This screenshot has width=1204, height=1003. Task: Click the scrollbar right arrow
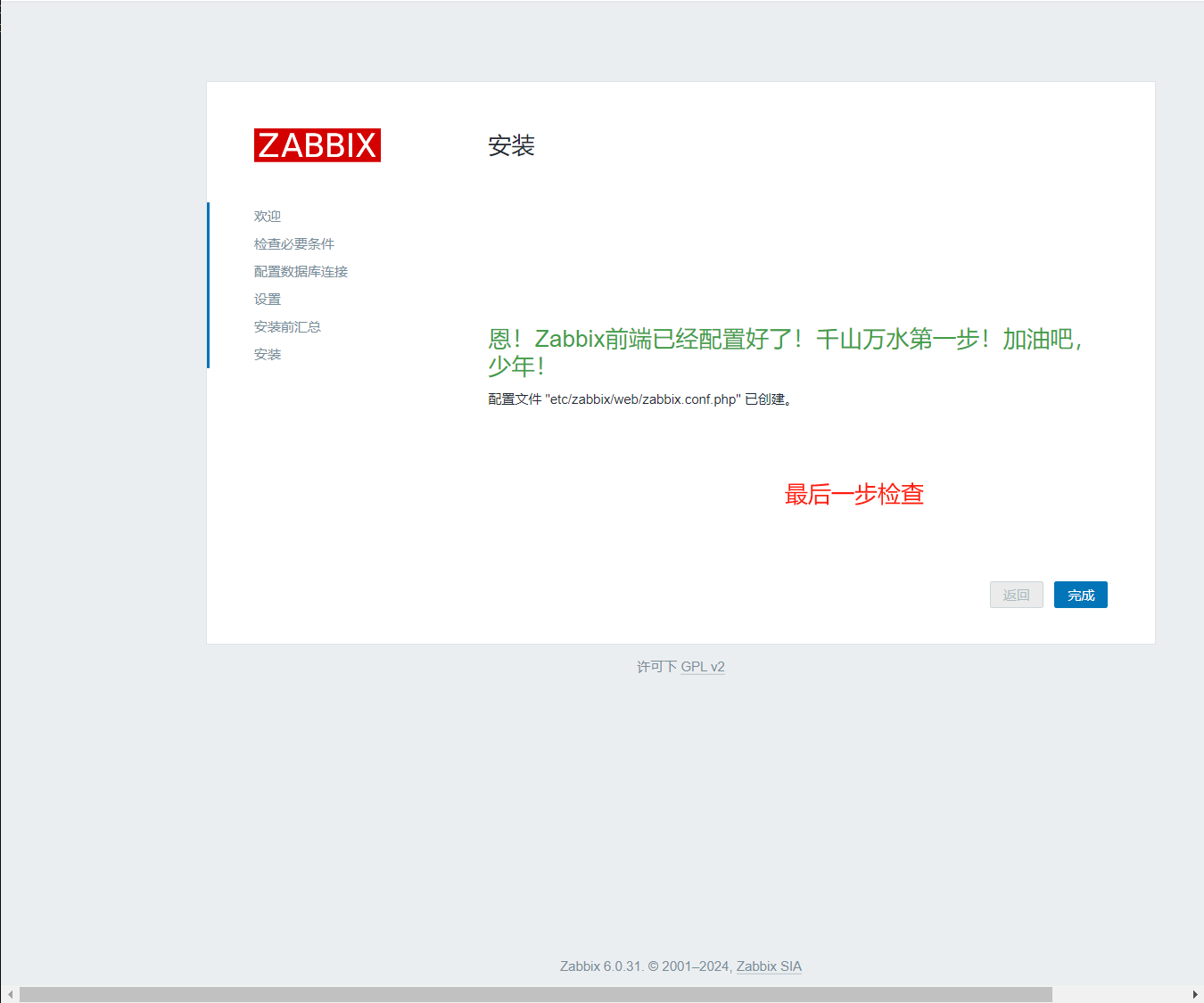[1195, 994]
